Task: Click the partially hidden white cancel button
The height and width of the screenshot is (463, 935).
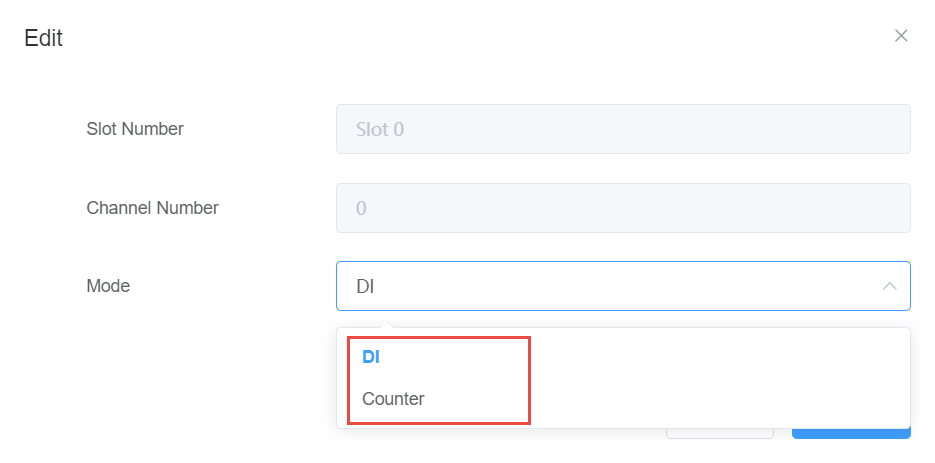Action: pyautogui.click(x=720, y=434)
